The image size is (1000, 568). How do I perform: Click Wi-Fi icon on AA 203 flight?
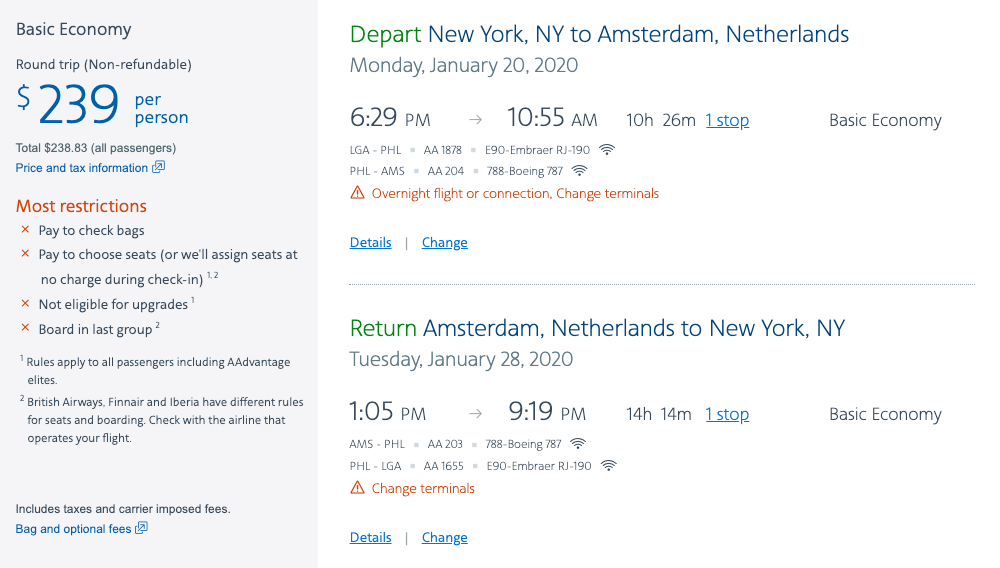pyautogui.click(x=578, y=444)
